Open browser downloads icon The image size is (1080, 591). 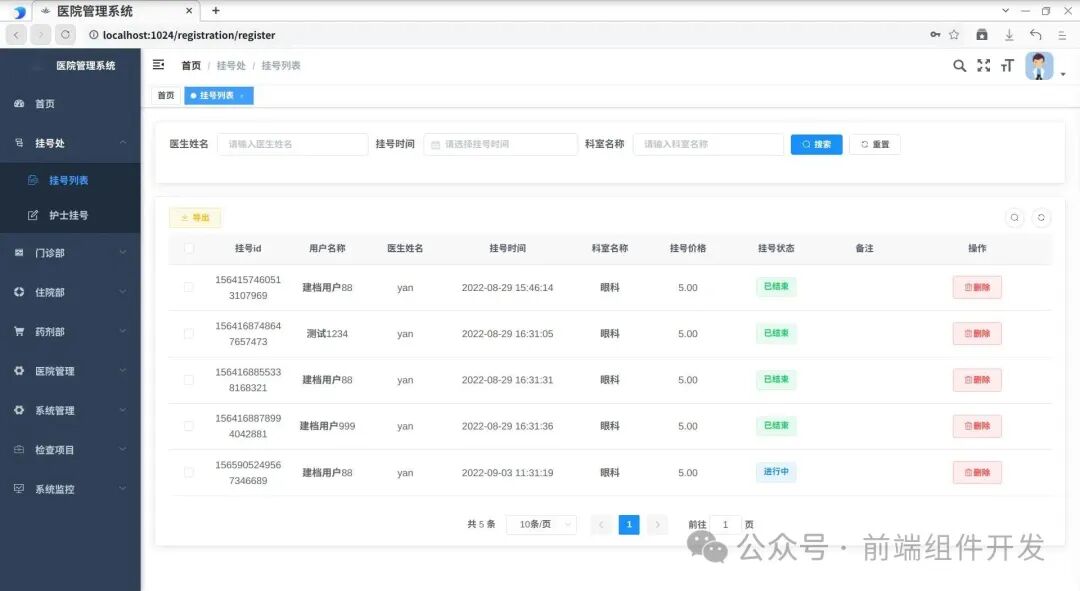(1008, 34)
